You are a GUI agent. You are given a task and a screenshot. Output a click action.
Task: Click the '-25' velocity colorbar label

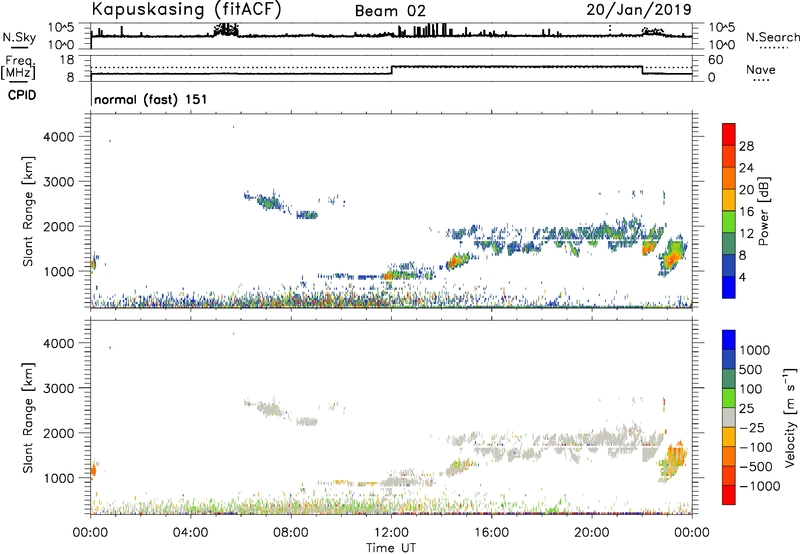coord(753,427)
